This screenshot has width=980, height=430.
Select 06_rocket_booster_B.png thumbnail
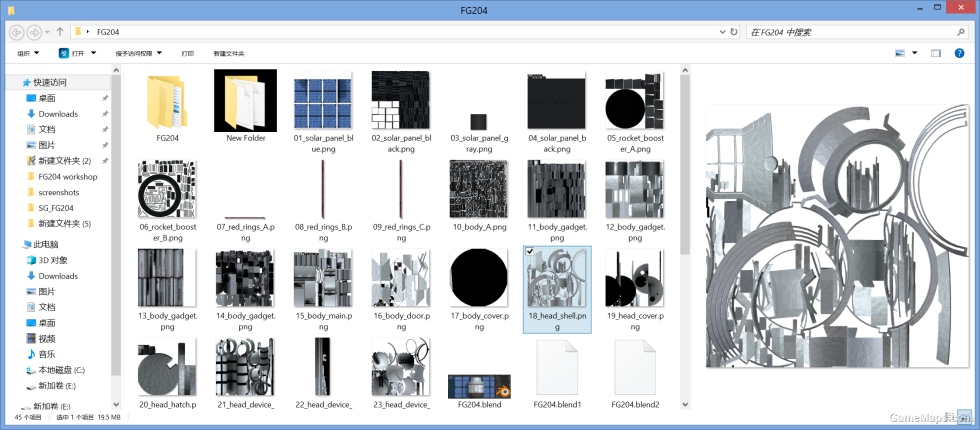pos(167,189)
